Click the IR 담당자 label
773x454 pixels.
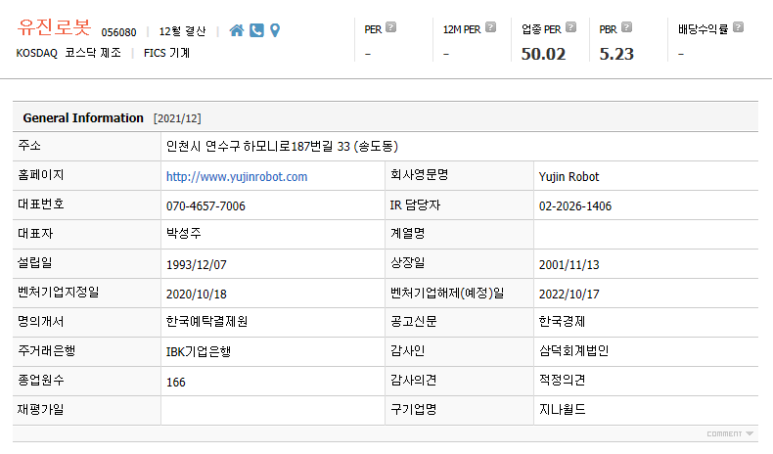click(x=415, y=205)
